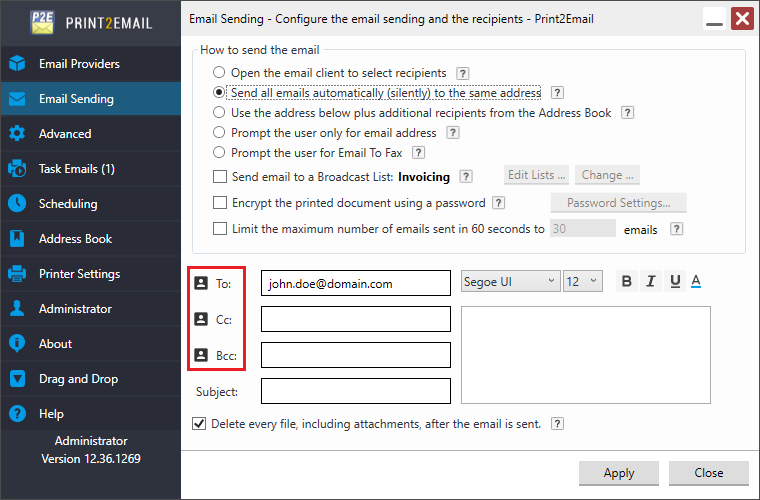Show help for Email To Fax option
760x500 pixels.
click(x=418, y=153)
